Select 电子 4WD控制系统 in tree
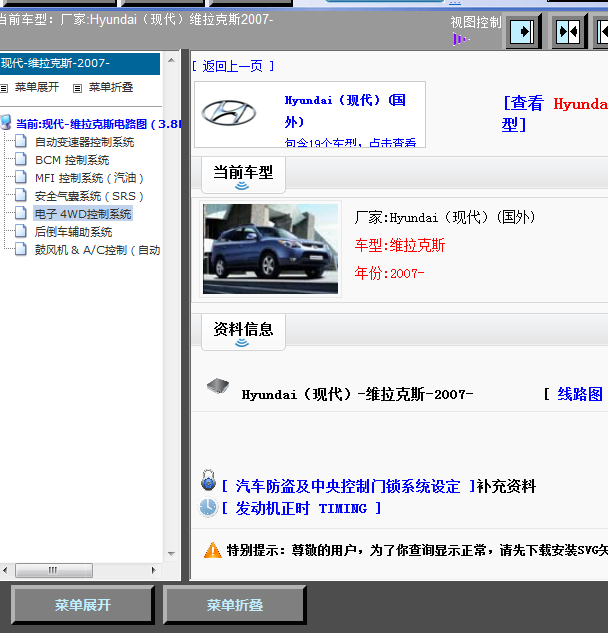This screenshot has width=608, height=637. (x=83, y=214)
